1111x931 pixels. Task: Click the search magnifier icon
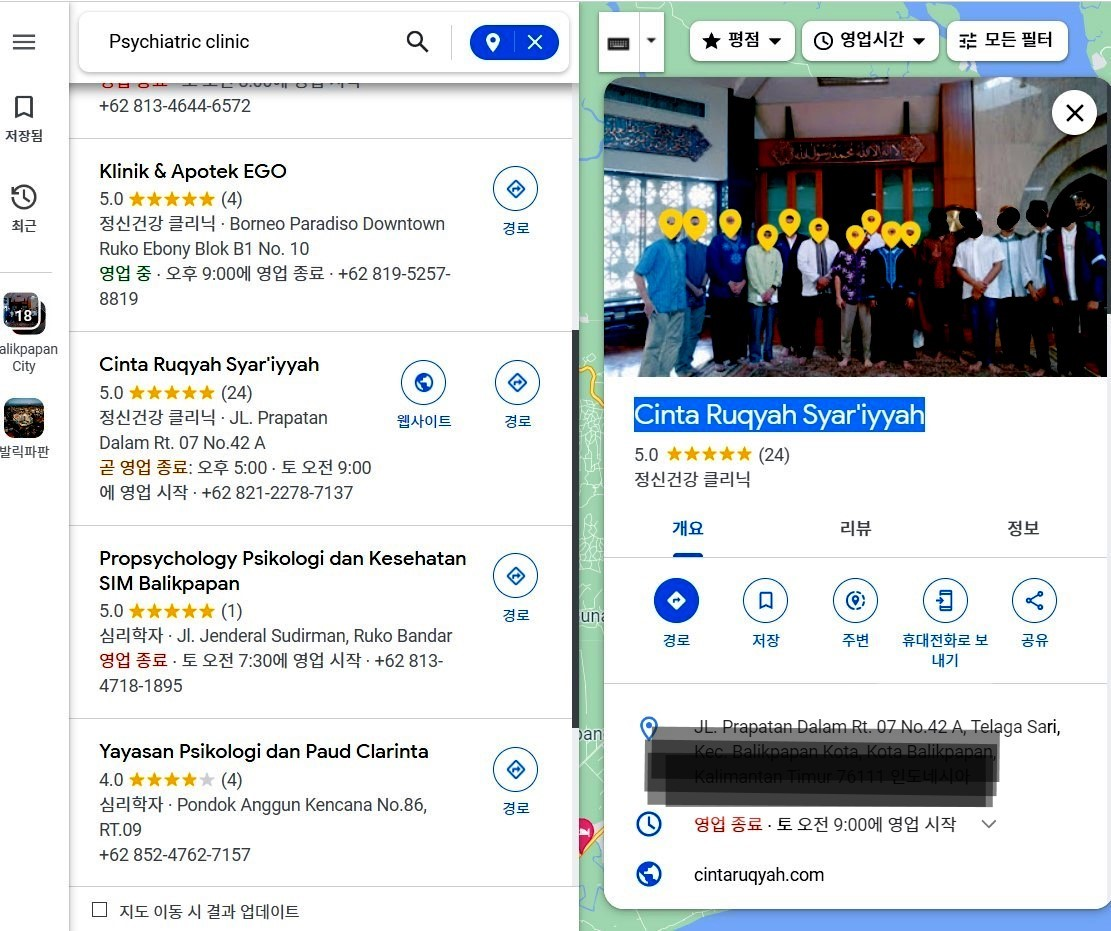[x=417, y=42]
